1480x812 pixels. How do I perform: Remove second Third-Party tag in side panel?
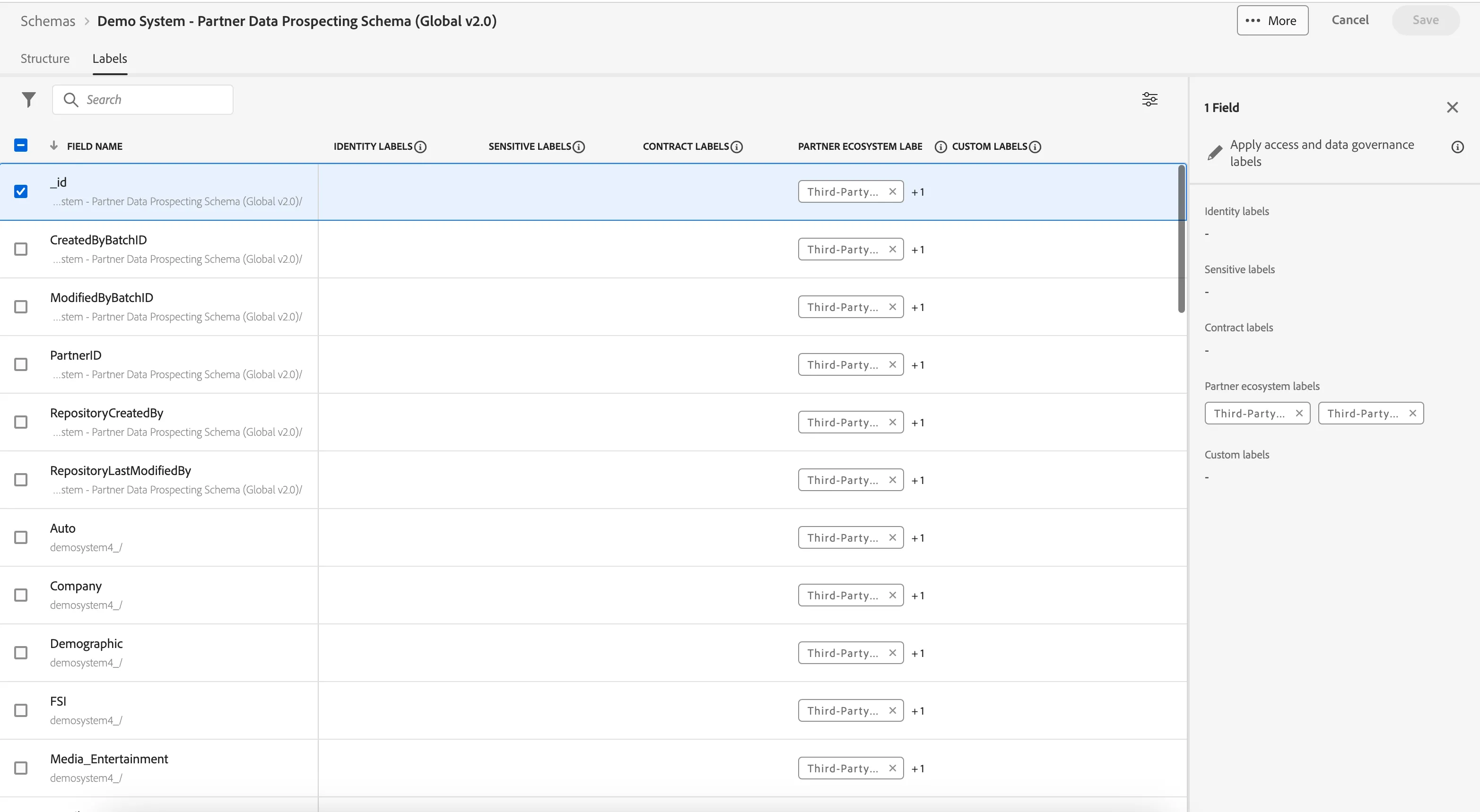click(x=1413, y=414)
